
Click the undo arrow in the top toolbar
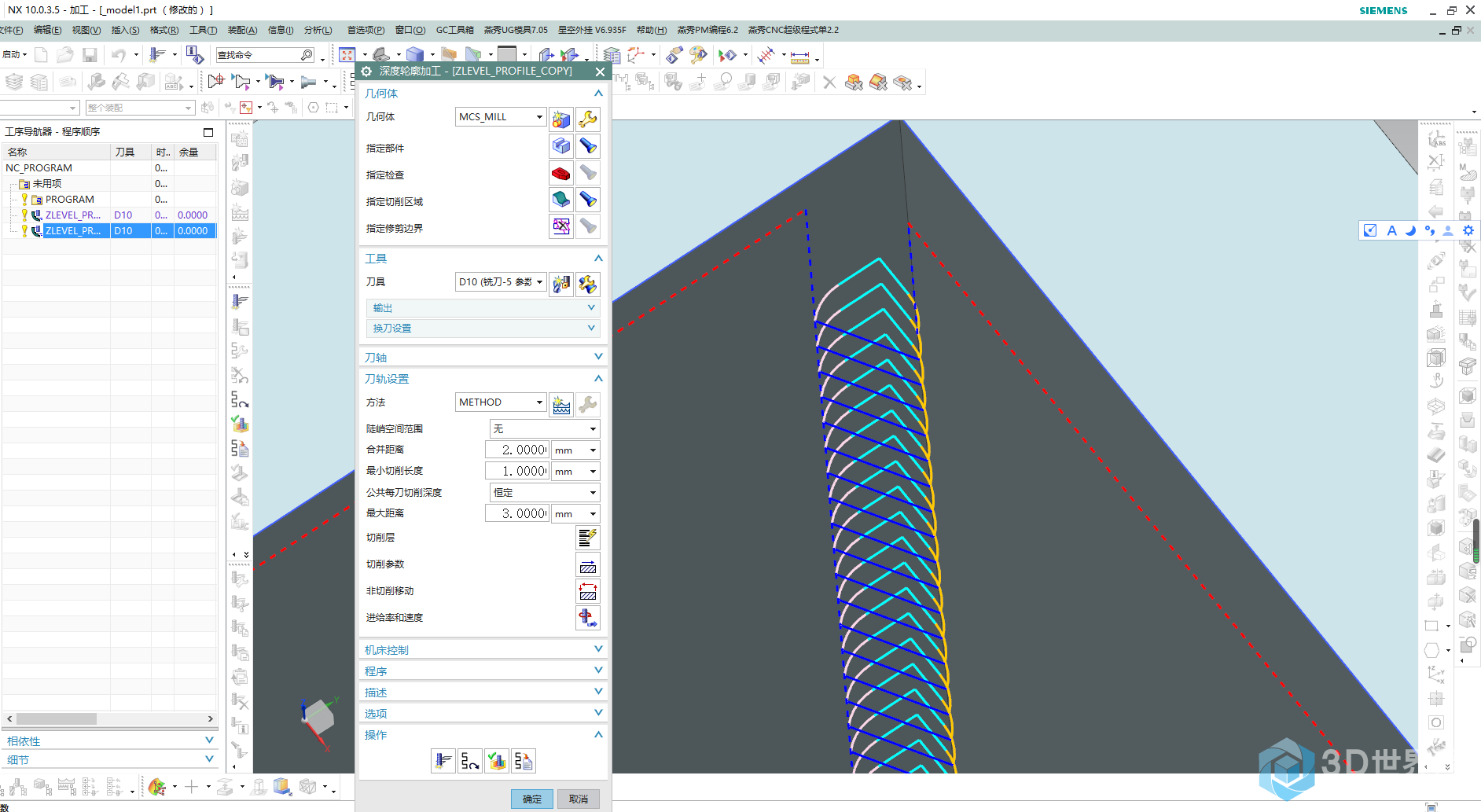pyautogui.click(x=119, y=55)
